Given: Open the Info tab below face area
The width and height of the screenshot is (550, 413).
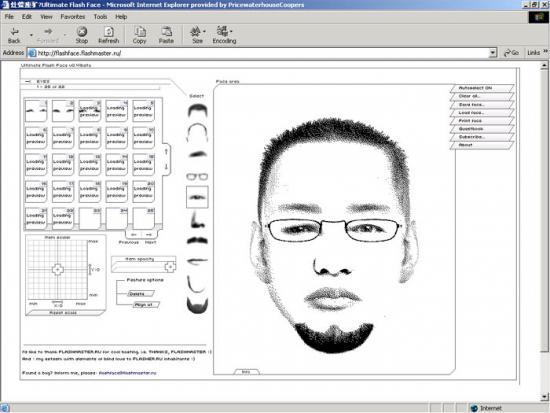Looking at the screenshot, I should (x=246, y=372).
